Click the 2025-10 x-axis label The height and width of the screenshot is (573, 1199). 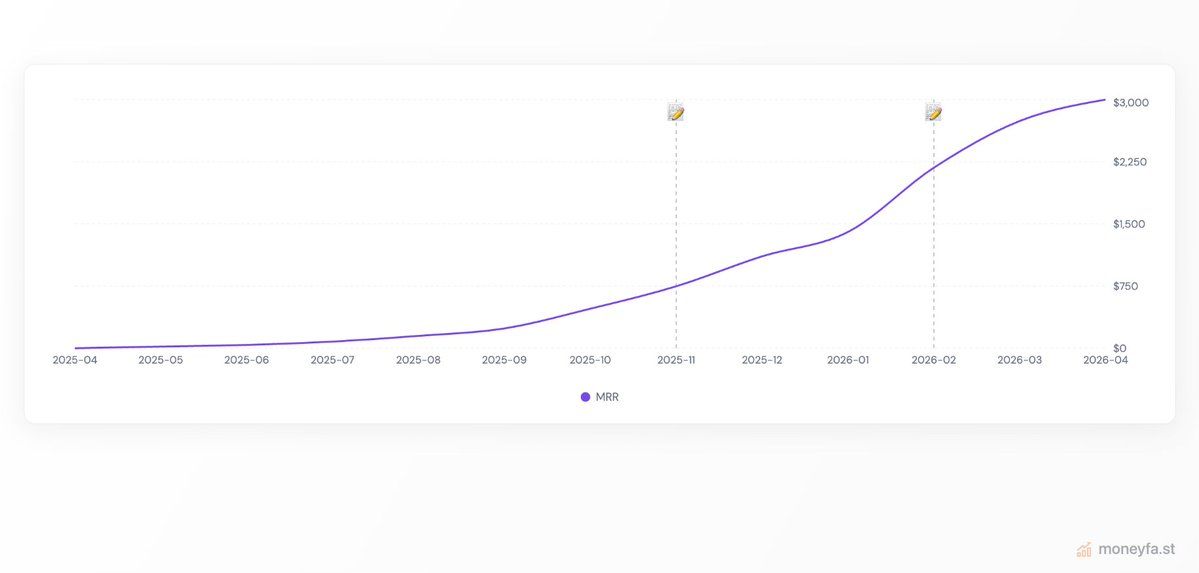[x=590, y=360]
